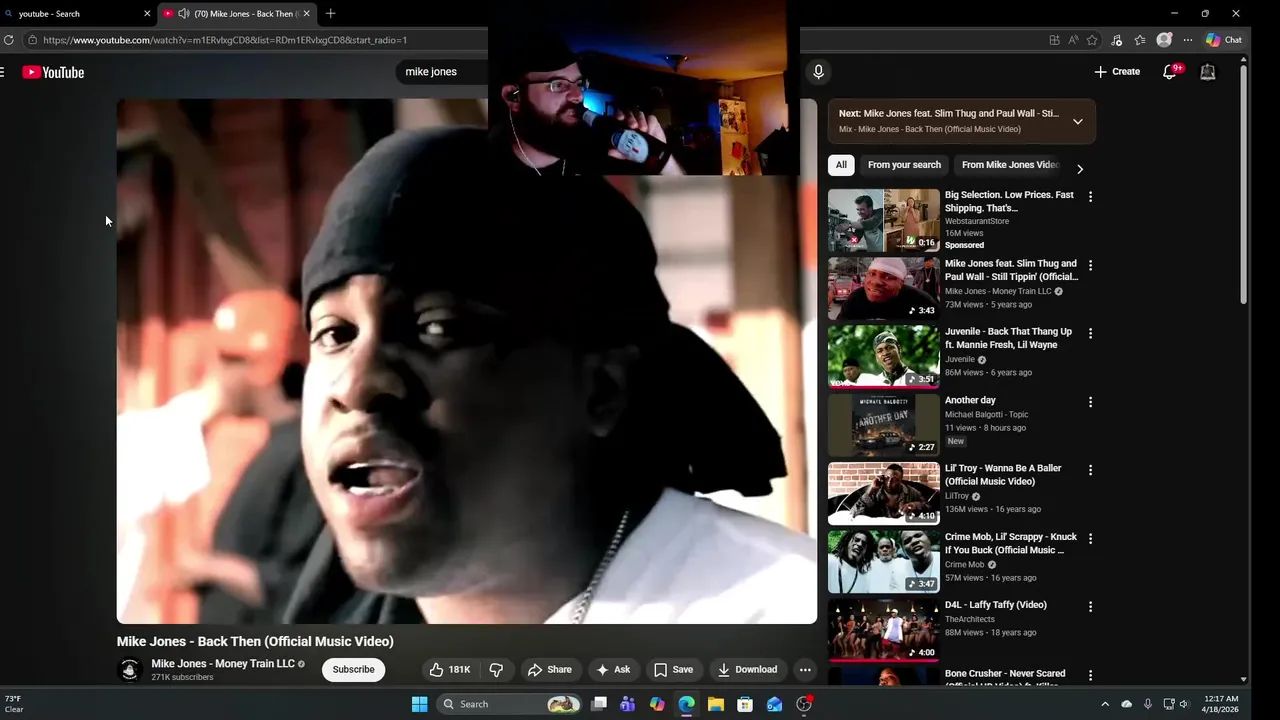
Task: Open options menu for Still Tippin' video
Action: 1090,265
